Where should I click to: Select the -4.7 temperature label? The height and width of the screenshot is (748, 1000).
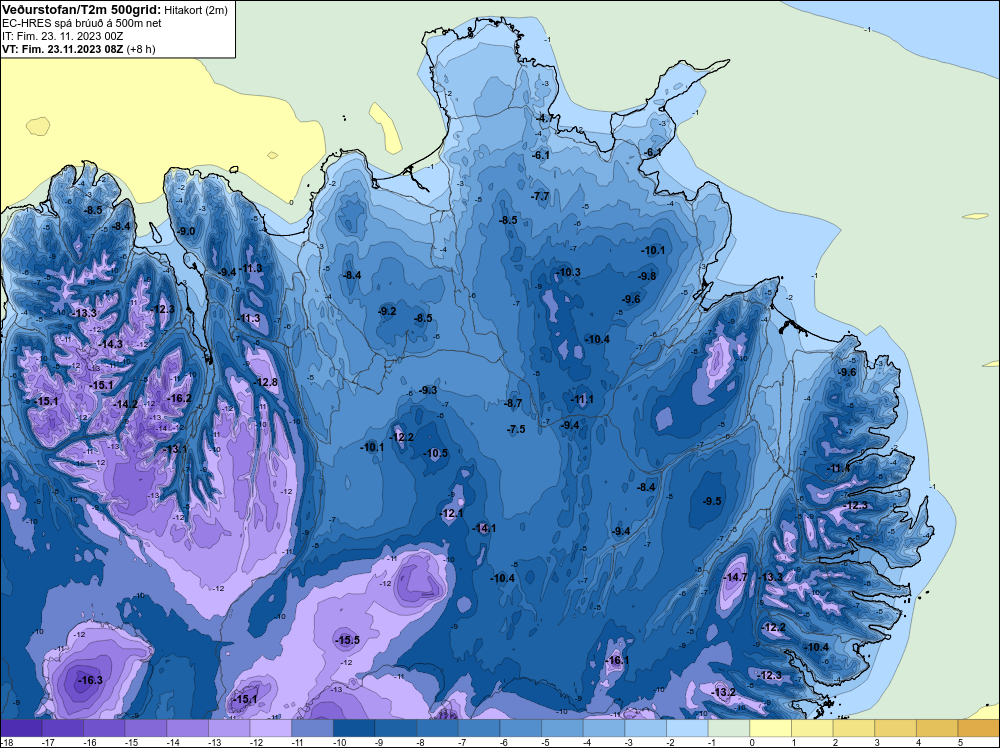tap(545, 119)
